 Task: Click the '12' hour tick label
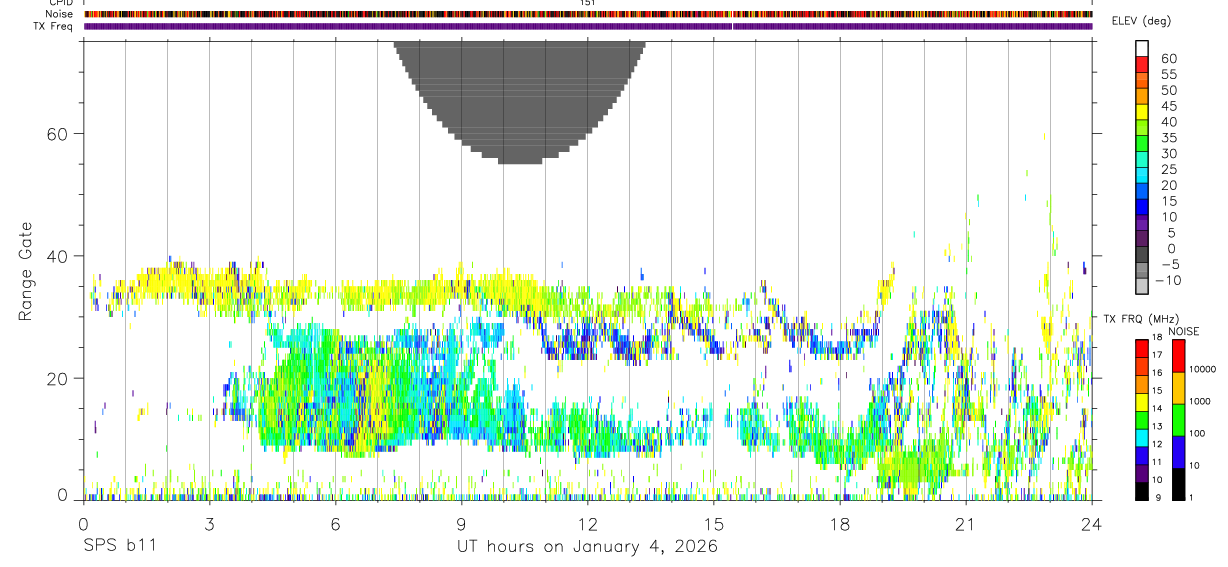point(587,524)
